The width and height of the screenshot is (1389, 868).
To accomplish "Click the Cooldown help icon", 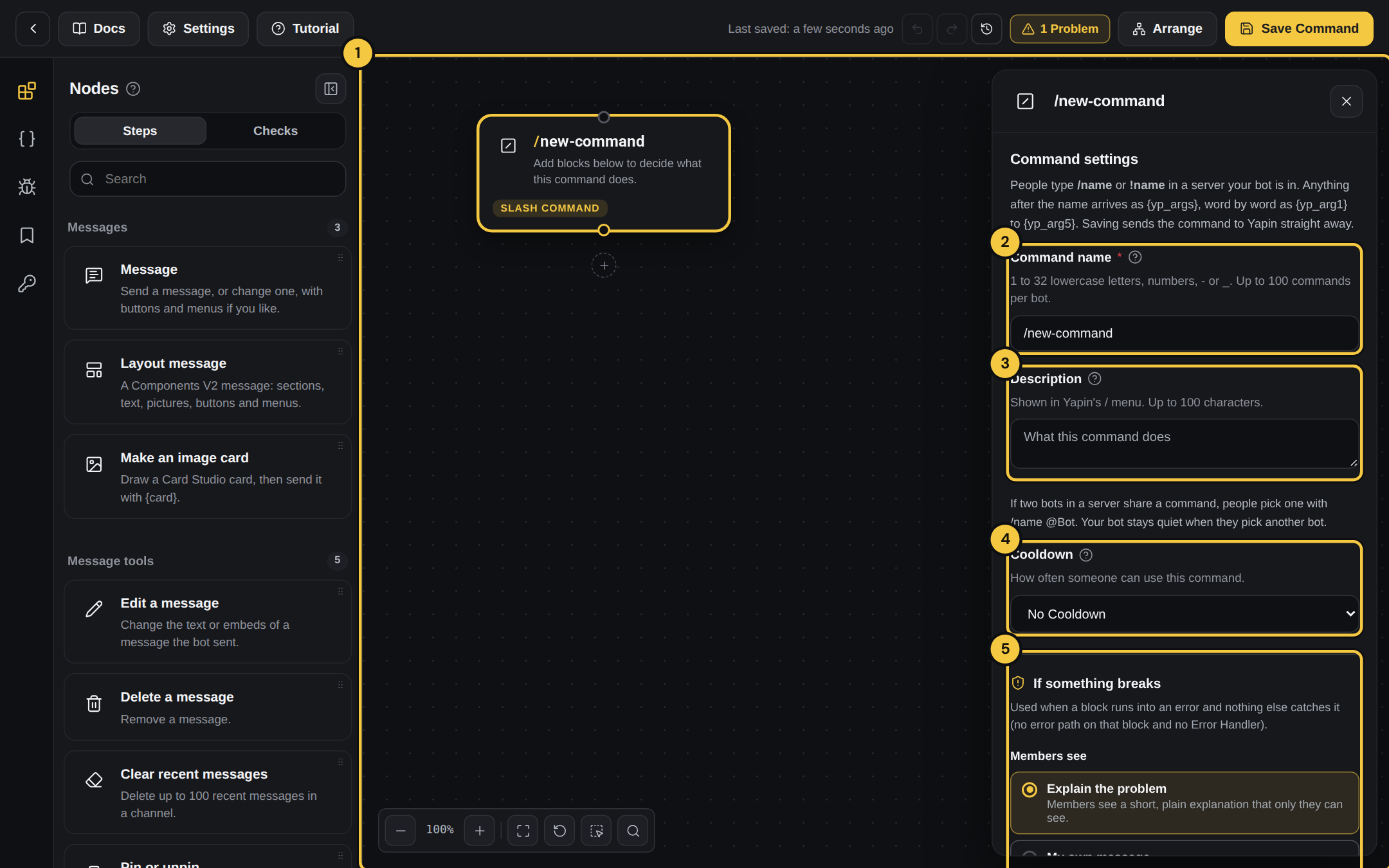I will coord(1085,555).
